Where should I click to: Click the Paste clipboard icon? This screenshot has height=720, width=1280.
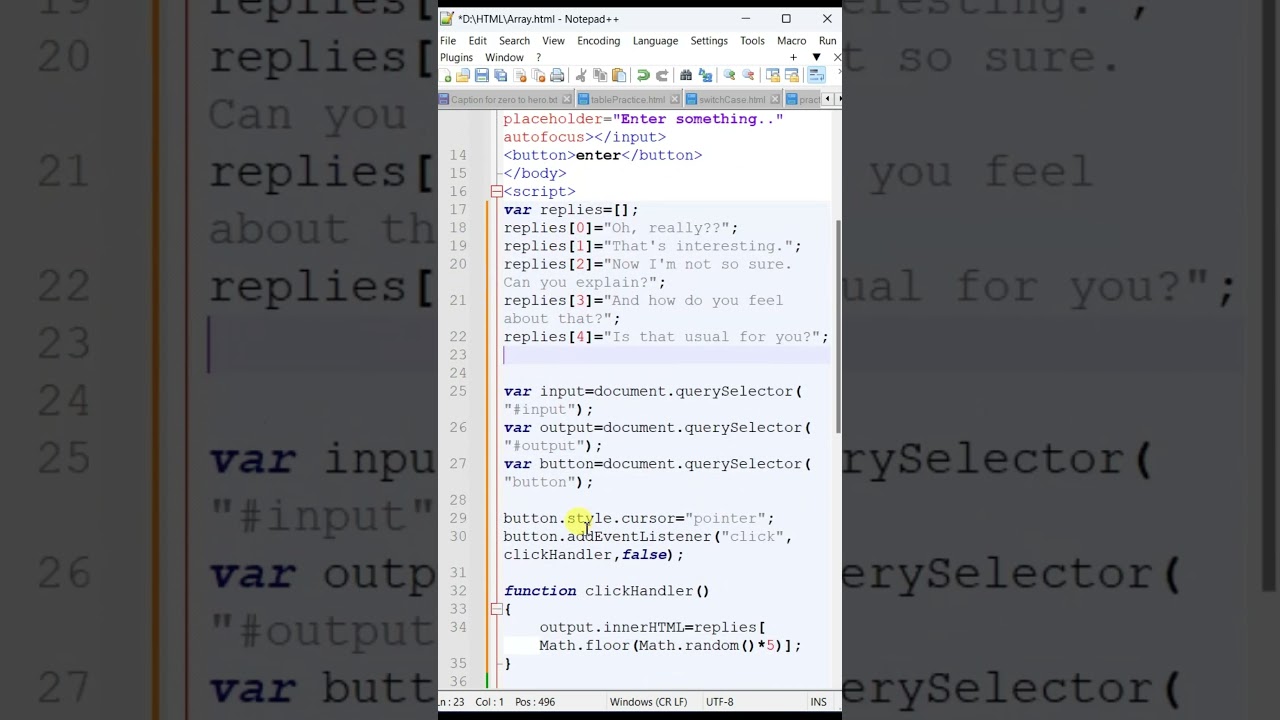(x=619, y=76)
